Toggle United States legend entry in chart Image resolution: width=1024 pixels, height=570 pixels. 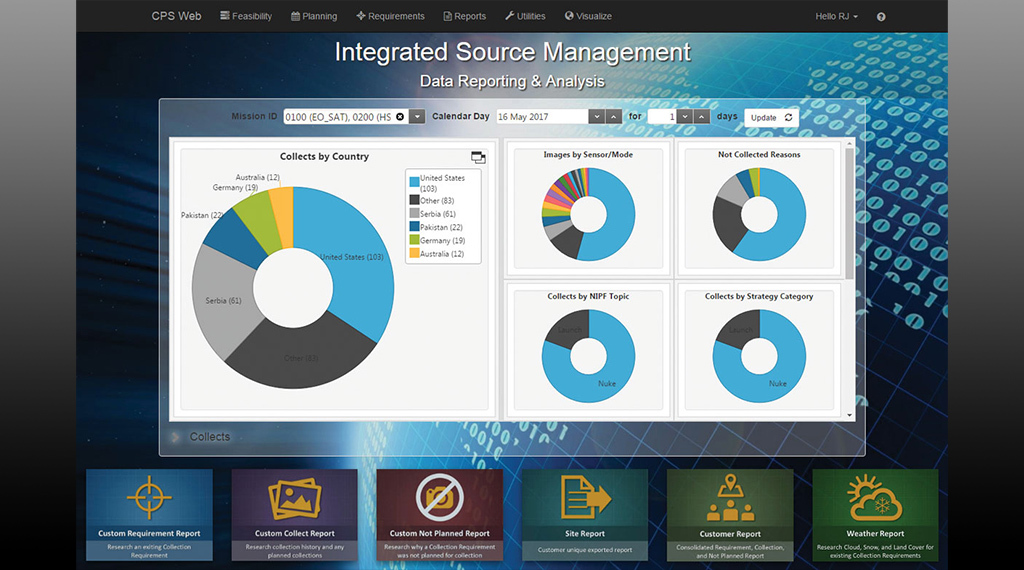(413, 179)
